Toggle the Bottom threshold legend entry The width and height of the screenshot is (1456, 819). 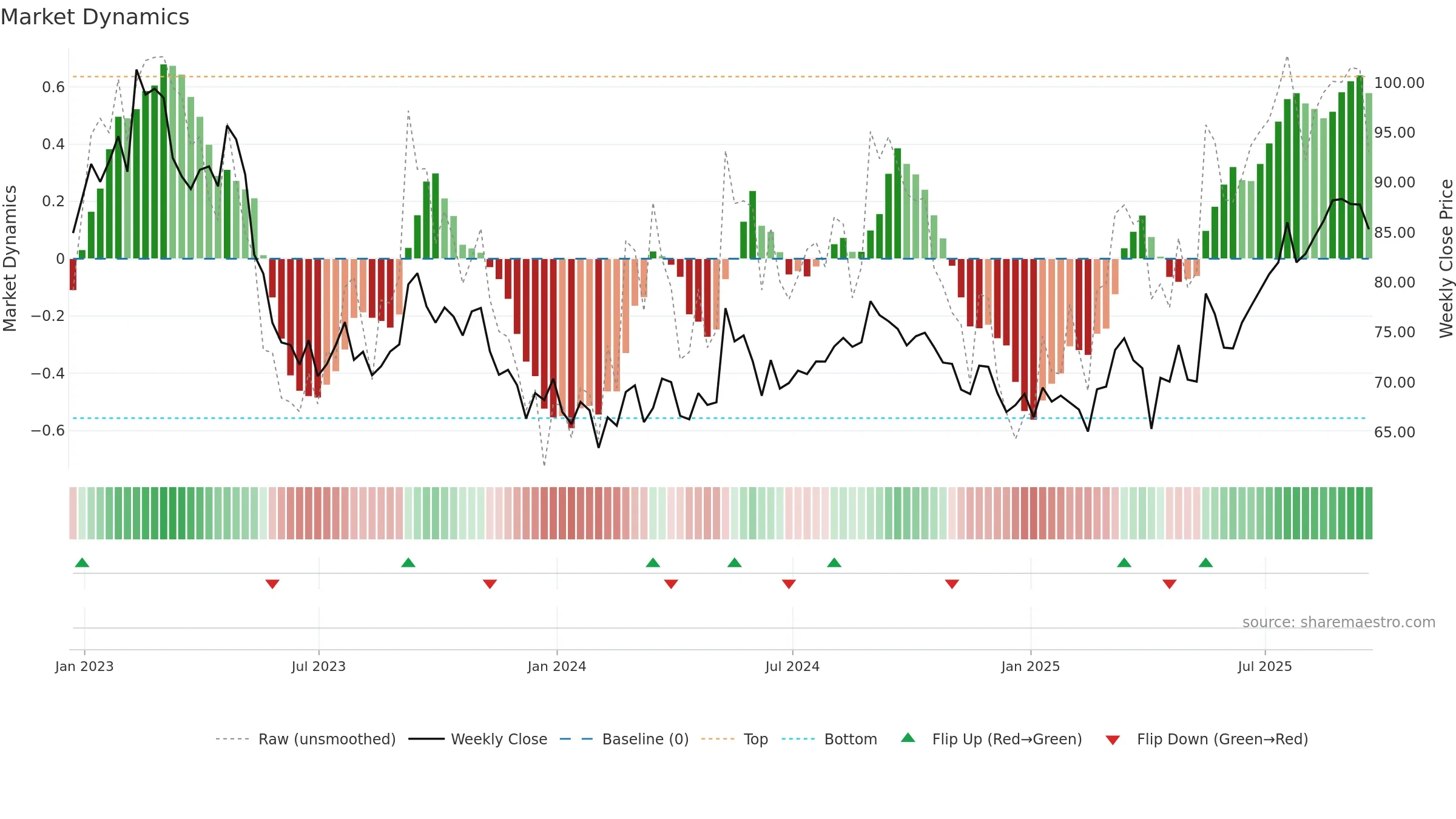point(829,739)
